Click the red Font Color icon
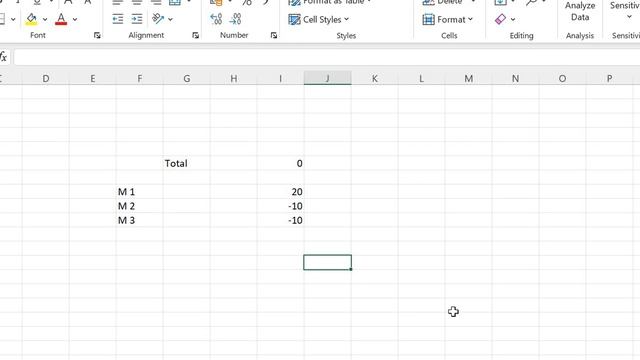640x360 pixels. coord(61,19)
